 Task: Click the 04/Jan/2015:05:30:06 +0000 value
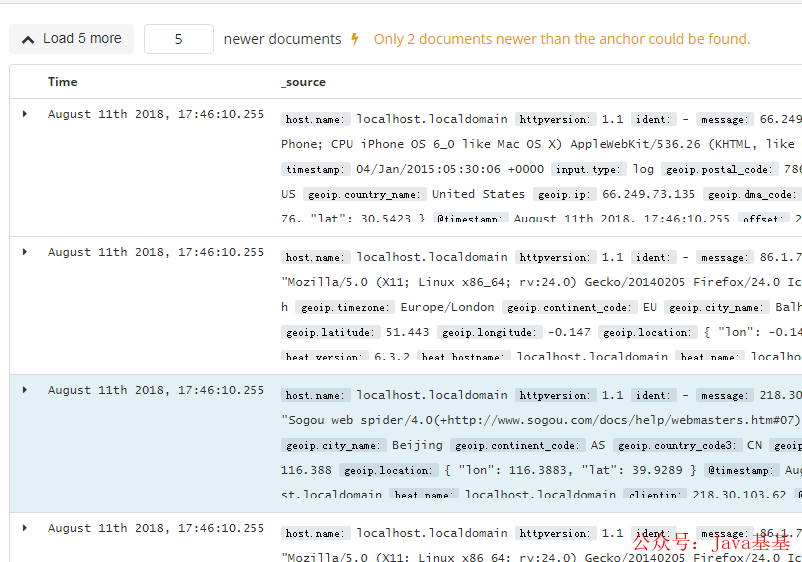(x=450, y=169)
